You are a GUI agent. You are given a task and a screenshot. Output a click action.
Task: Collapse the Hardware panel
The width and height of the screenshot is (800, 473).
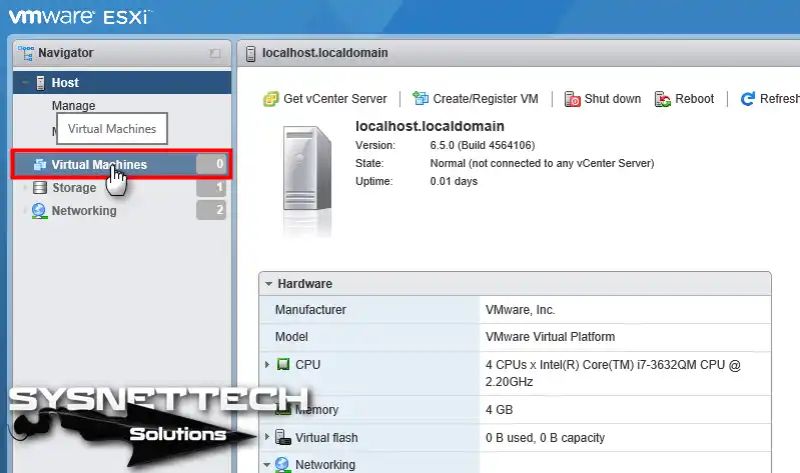tap(268, 284)
